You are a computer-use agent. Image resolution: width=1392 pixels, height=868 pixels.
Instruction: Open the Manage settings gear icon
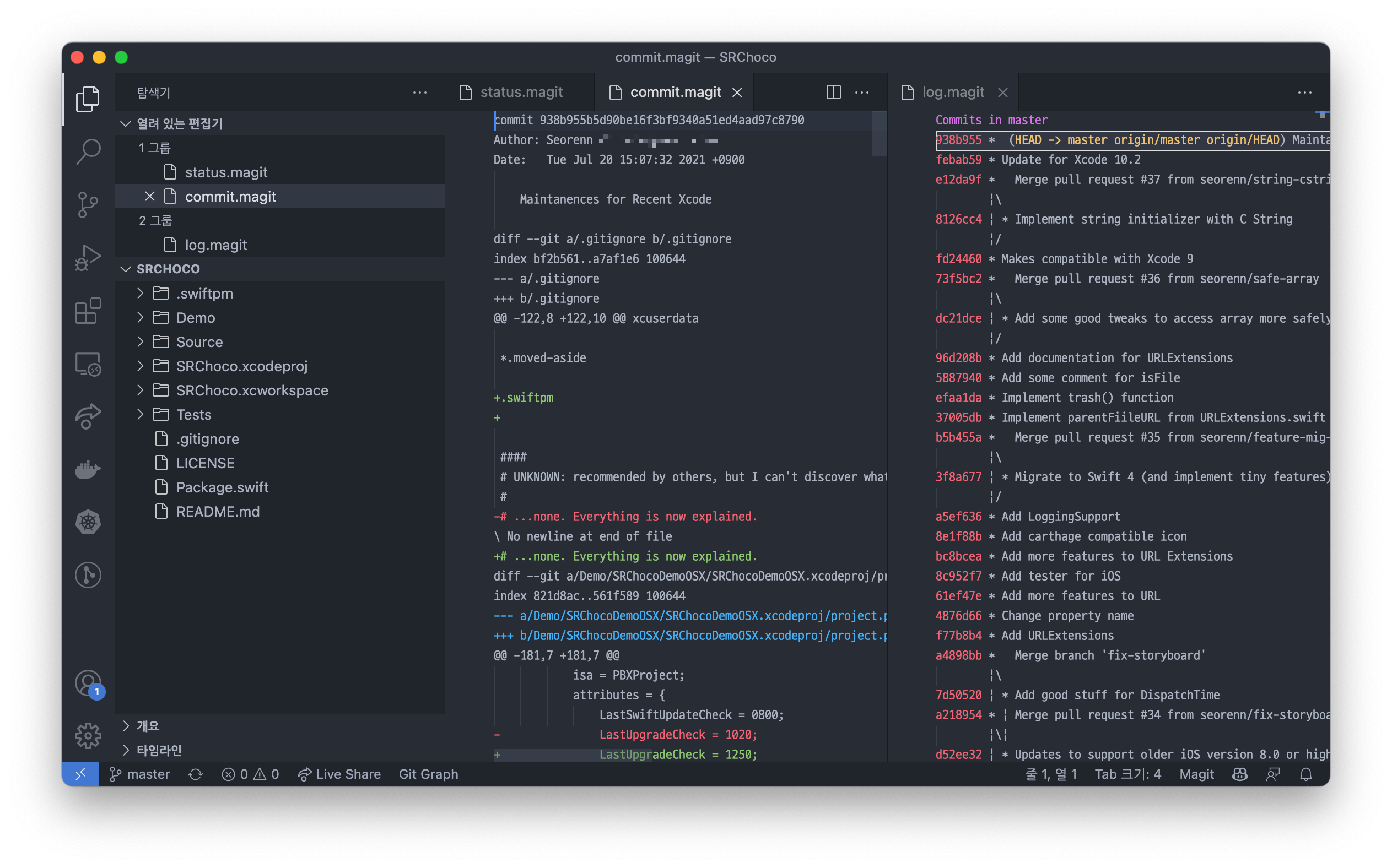(x=88, y=735)
